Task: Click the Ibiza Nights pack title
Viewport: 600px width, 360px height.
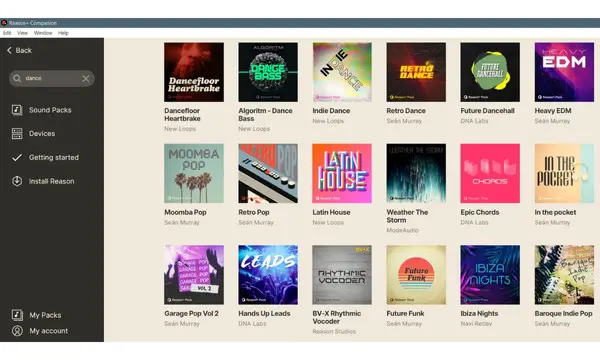Action: (479, 313)
